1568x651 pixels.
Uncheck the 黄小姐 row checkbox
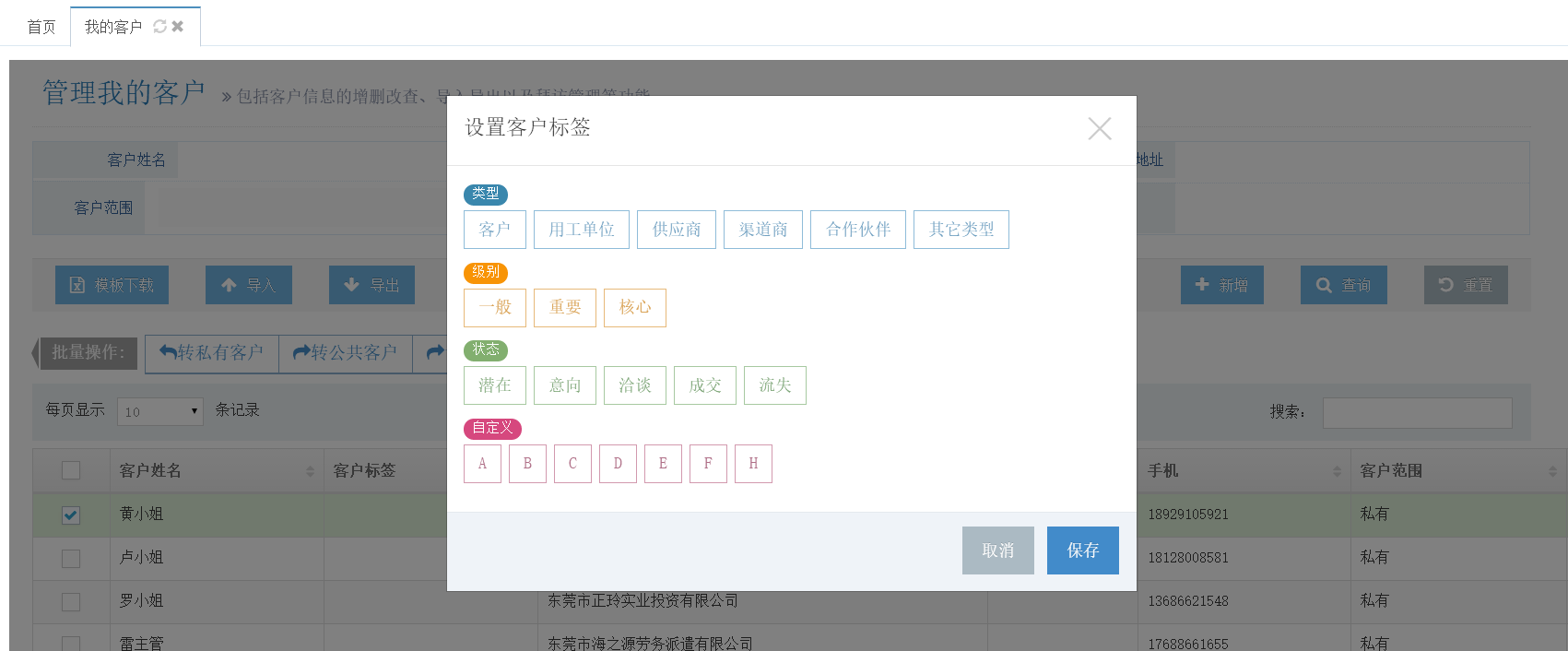coord(71,515)
